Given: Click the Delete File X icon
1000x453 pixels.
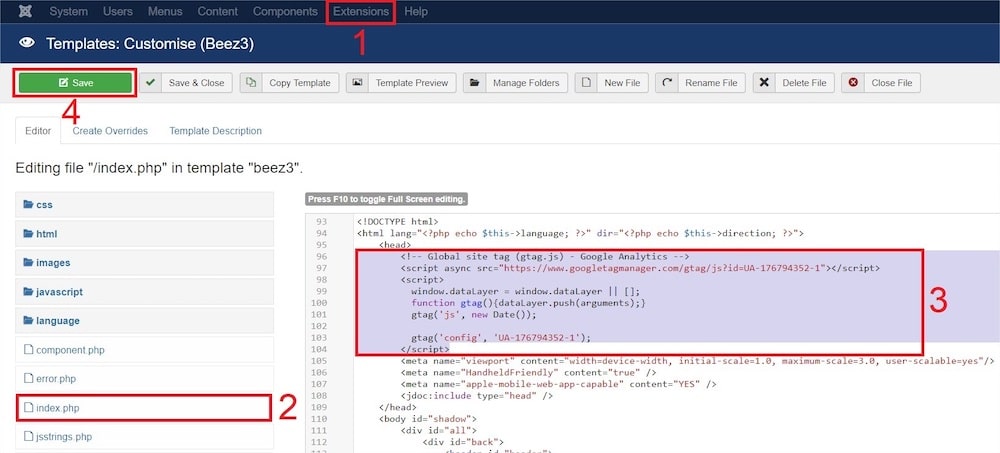Looking at the screenshot, I should click(765, 83).
